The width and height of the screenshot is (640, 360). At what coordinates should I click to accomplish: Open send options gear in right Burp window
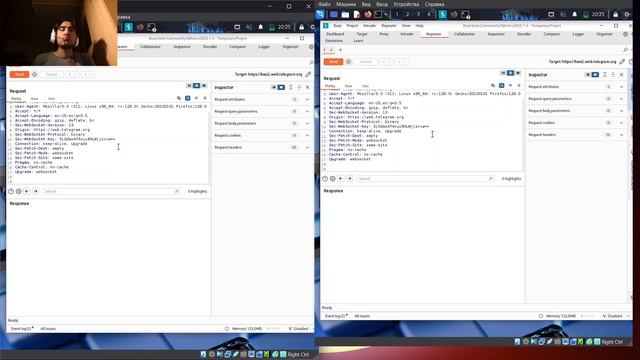(348, 62)
